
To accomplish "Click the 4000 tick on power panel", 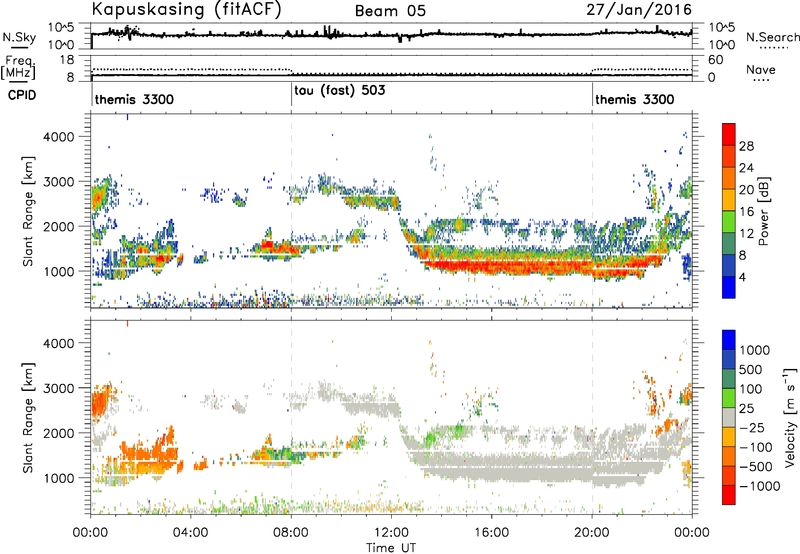I will click(59, 137).
